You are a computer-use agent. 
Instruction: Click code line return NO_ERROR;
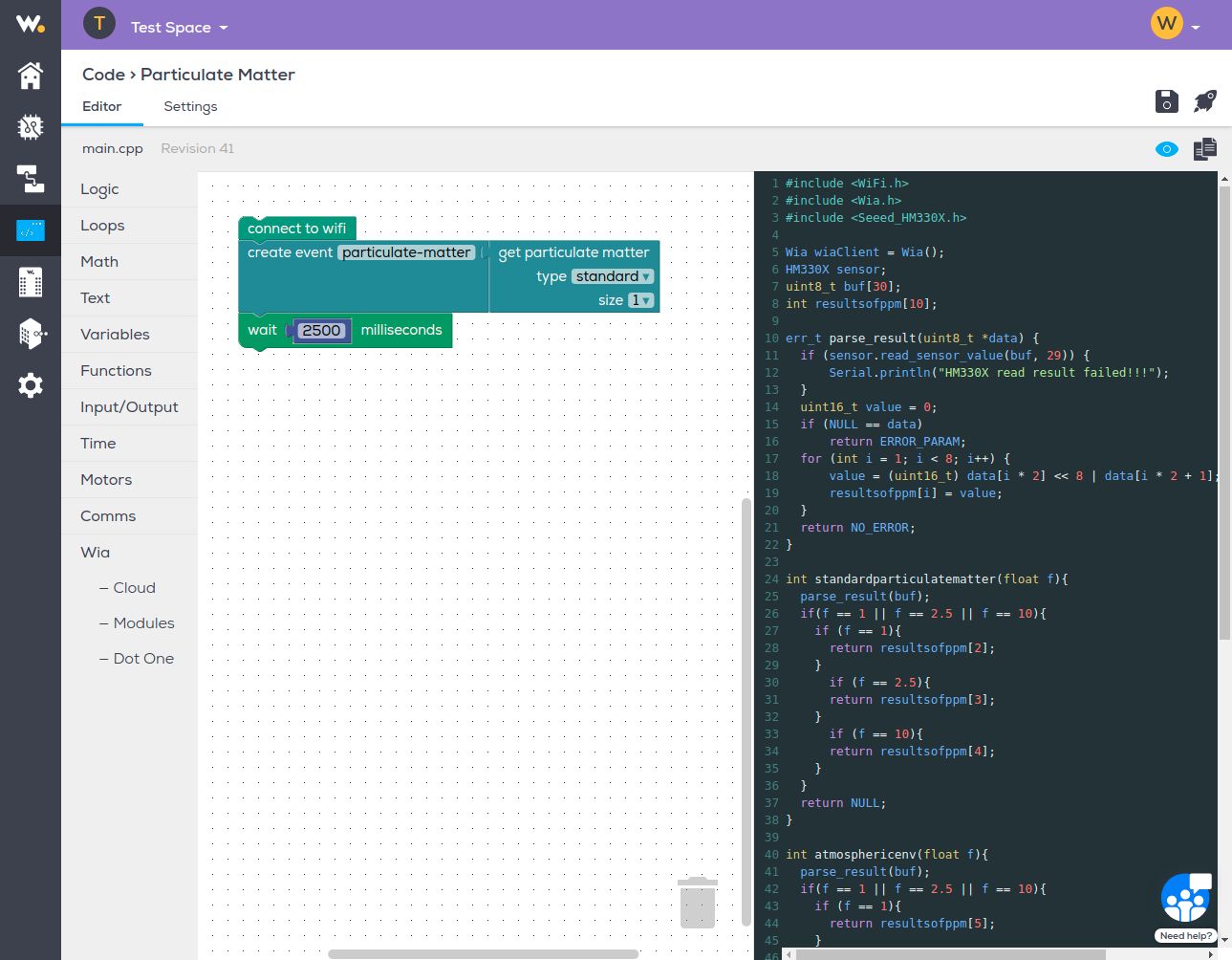(x=857, y=528)
